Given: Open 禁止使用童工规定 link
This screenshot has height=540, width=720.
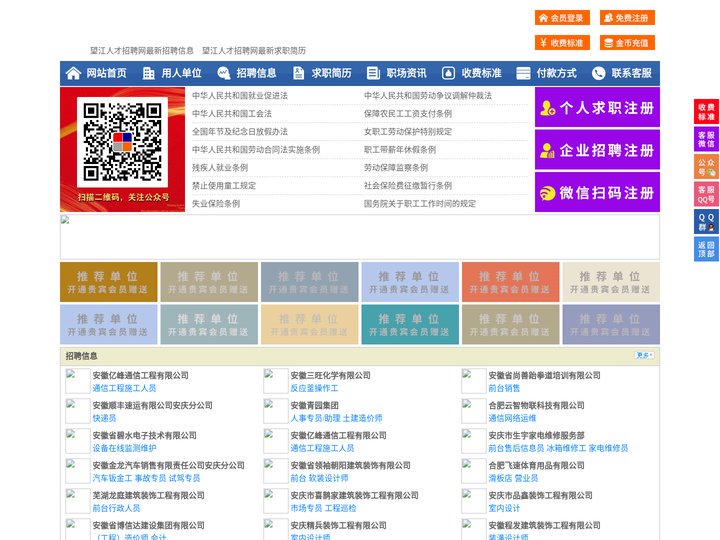Looking at the screenshot, I should pyautogui.click(x=224, y=186).
